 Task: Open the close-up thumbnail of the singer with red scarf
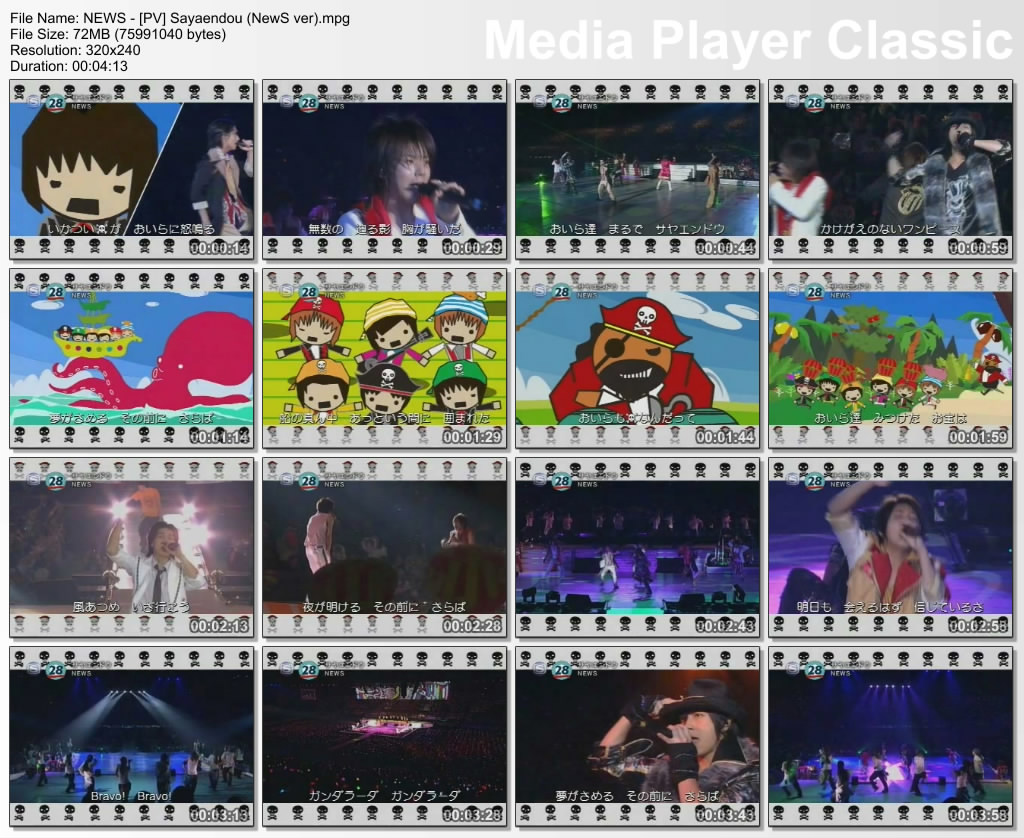tap(385, 170)
